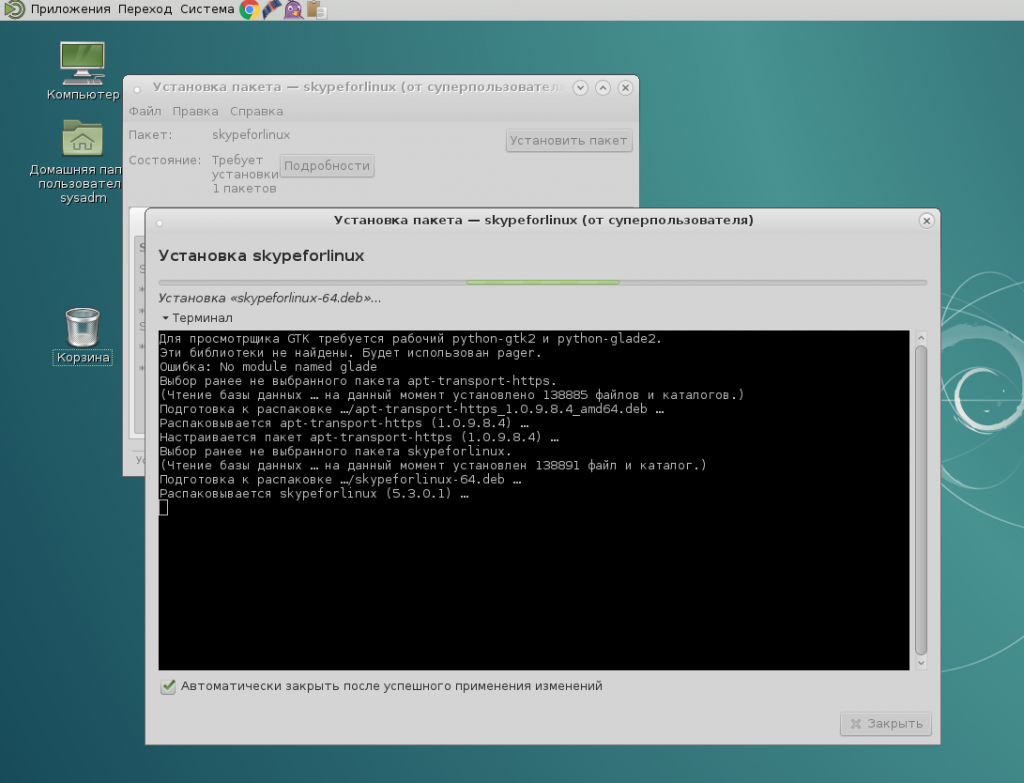This screenshot has width=1024, height=783.
Task: Click terminal line 'Распаковывается skypeforlinux (5.3.0.1)'
Action: 314,494
